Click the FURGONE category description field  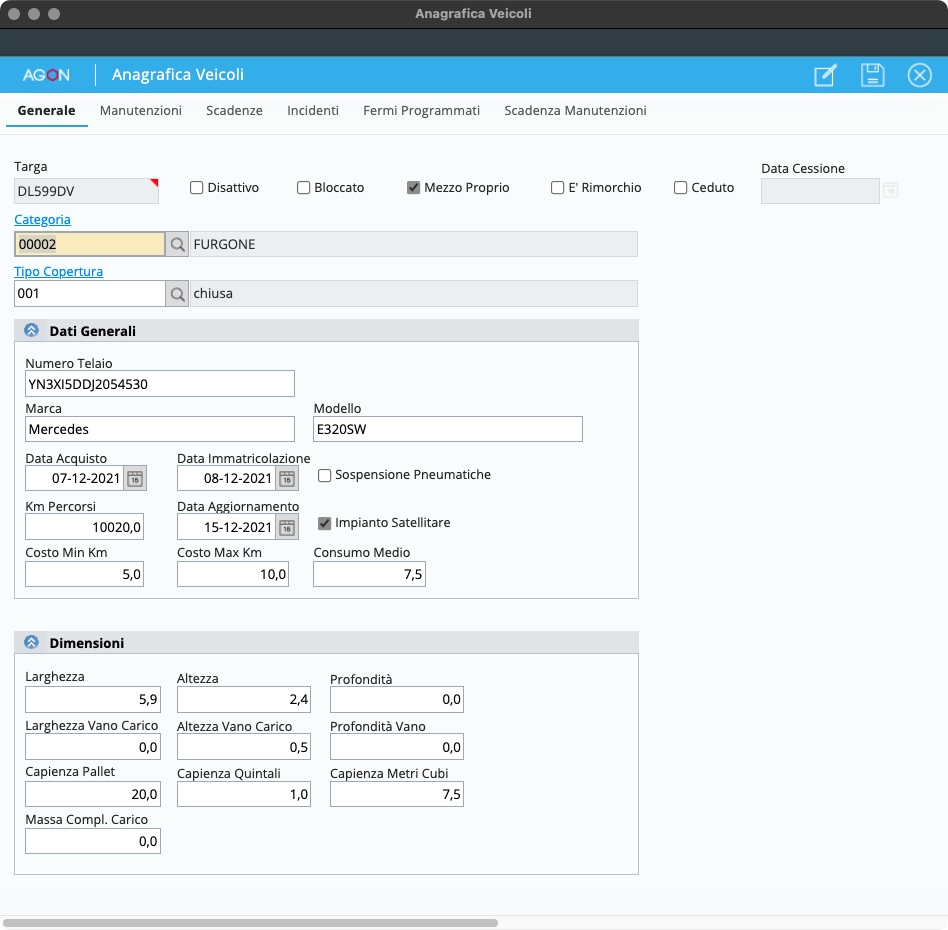pyautogui.click(x=414, y=244)
